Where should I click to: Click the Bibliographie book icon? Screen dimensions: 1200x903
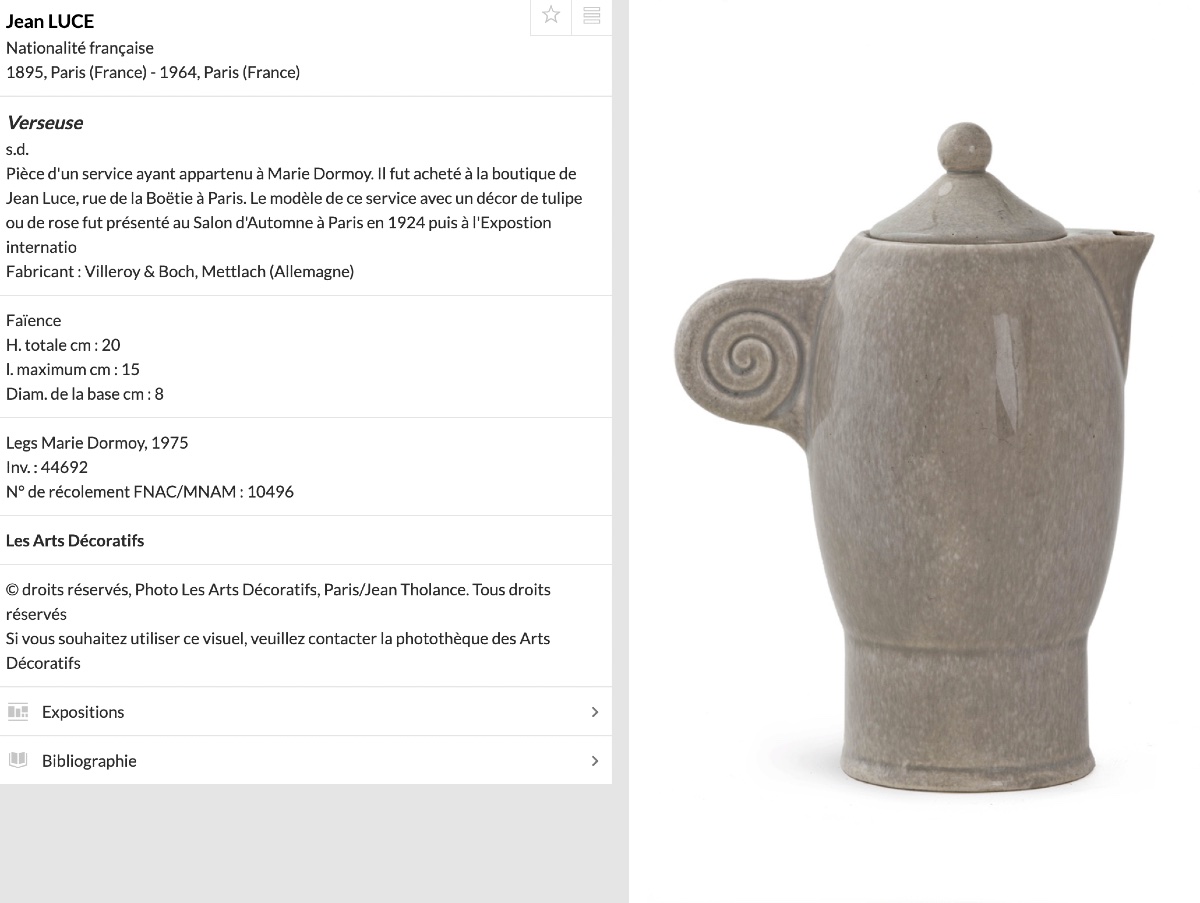pos(18,760)
